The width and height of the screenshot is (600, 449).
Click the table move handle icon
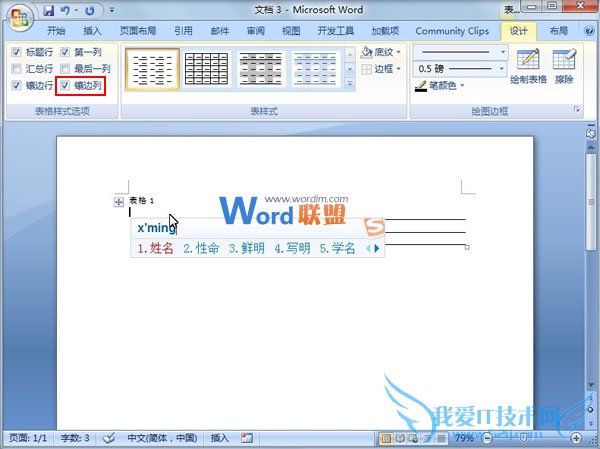pyautogui.click(x=119, y=202)
